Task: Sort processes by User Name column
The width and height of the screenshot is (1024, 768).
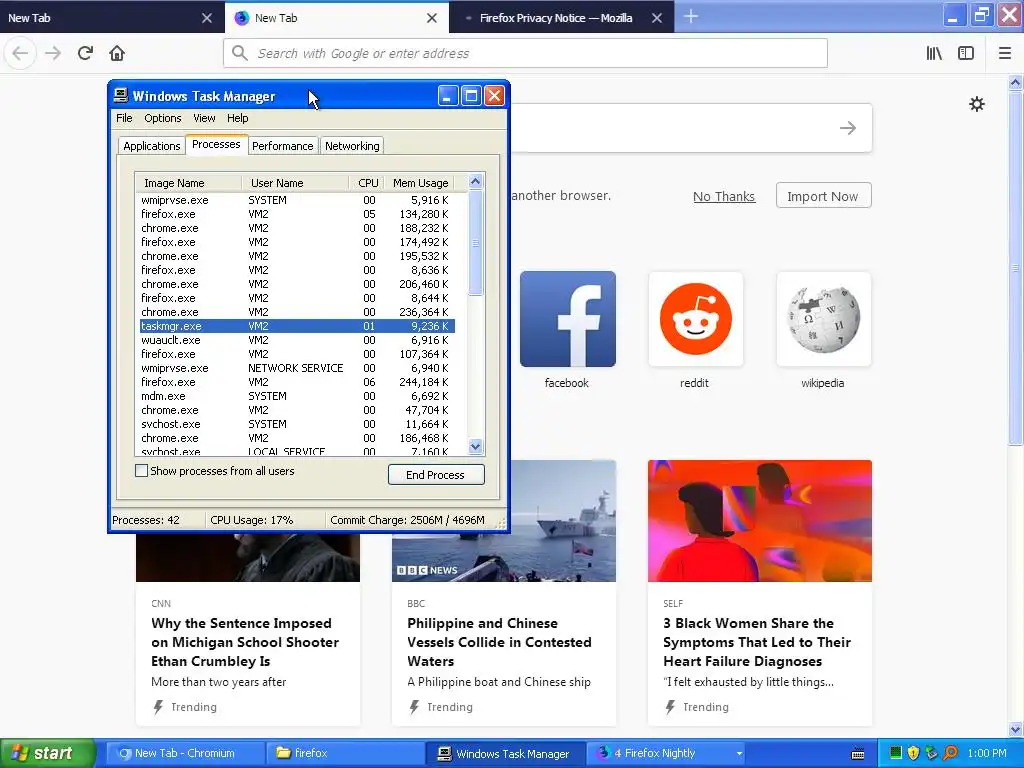Action: pos(295,183)
